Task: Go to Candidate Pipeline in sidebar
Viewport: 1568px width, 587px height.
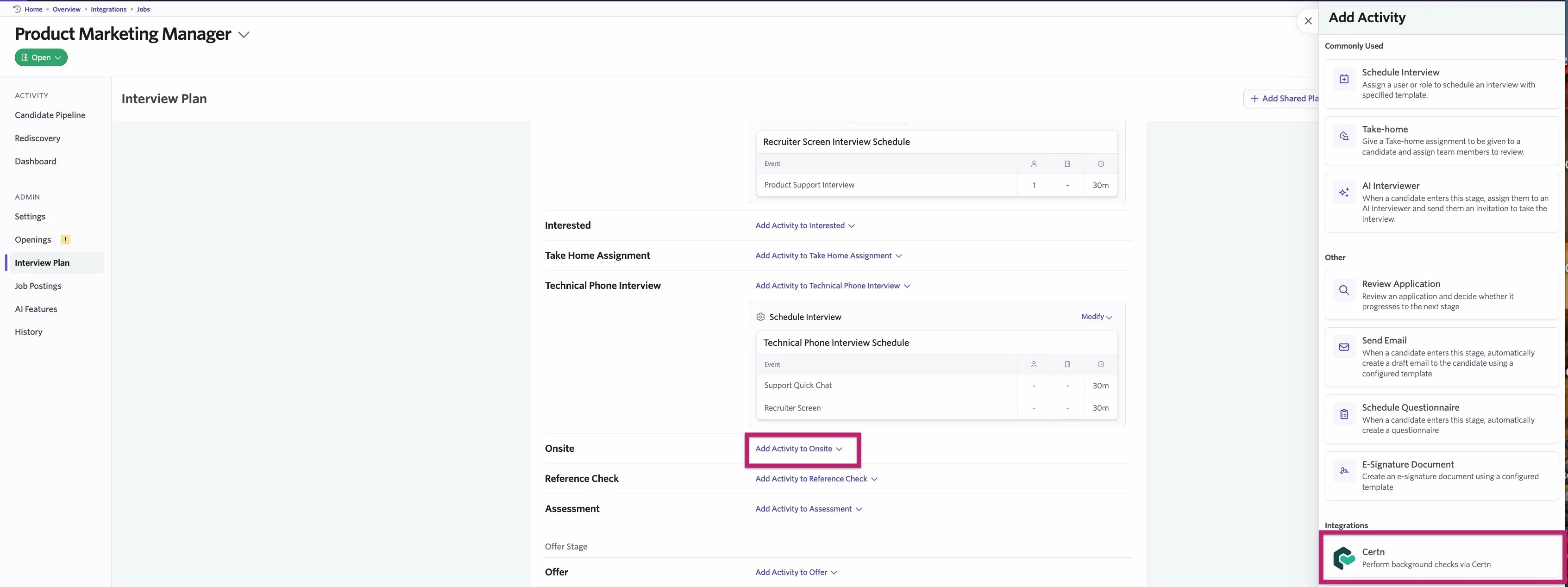Action: [50, 115]
